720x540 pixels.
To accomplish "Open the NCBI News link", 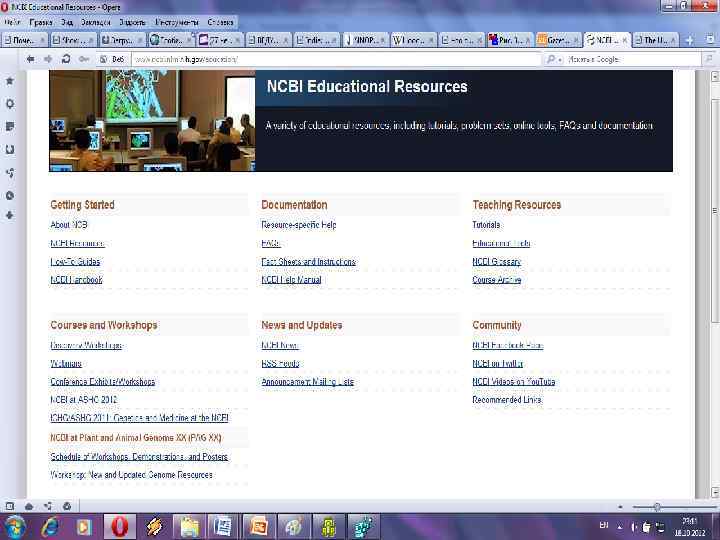I will click(280, 345).
